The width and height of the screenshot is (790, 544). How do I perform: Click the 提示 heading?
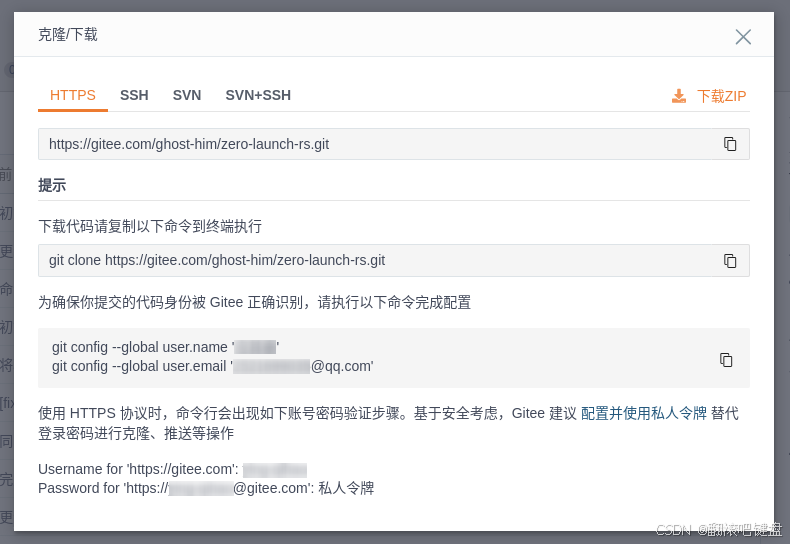tap(52, 185)
